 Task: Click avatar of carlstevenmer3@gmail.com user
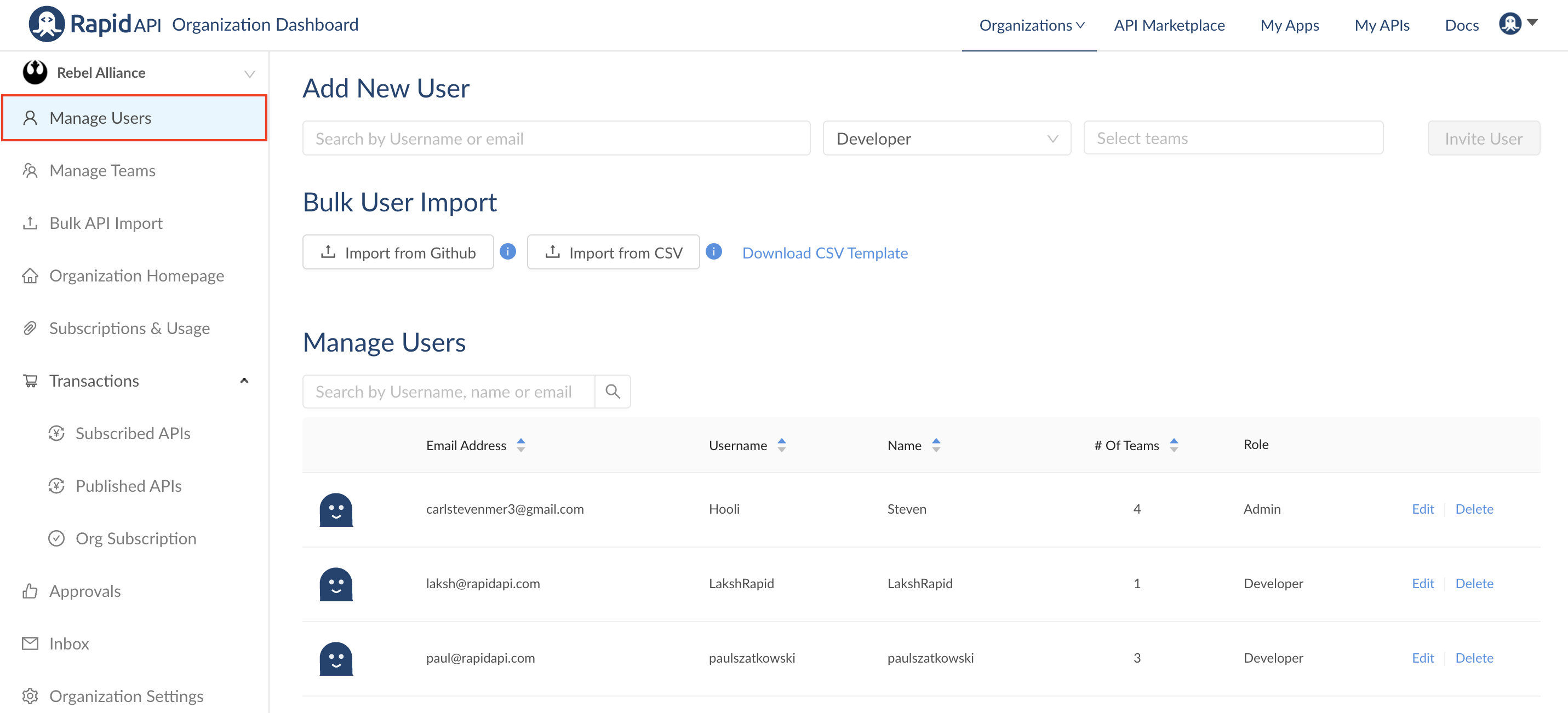click(x=336, y=509)
